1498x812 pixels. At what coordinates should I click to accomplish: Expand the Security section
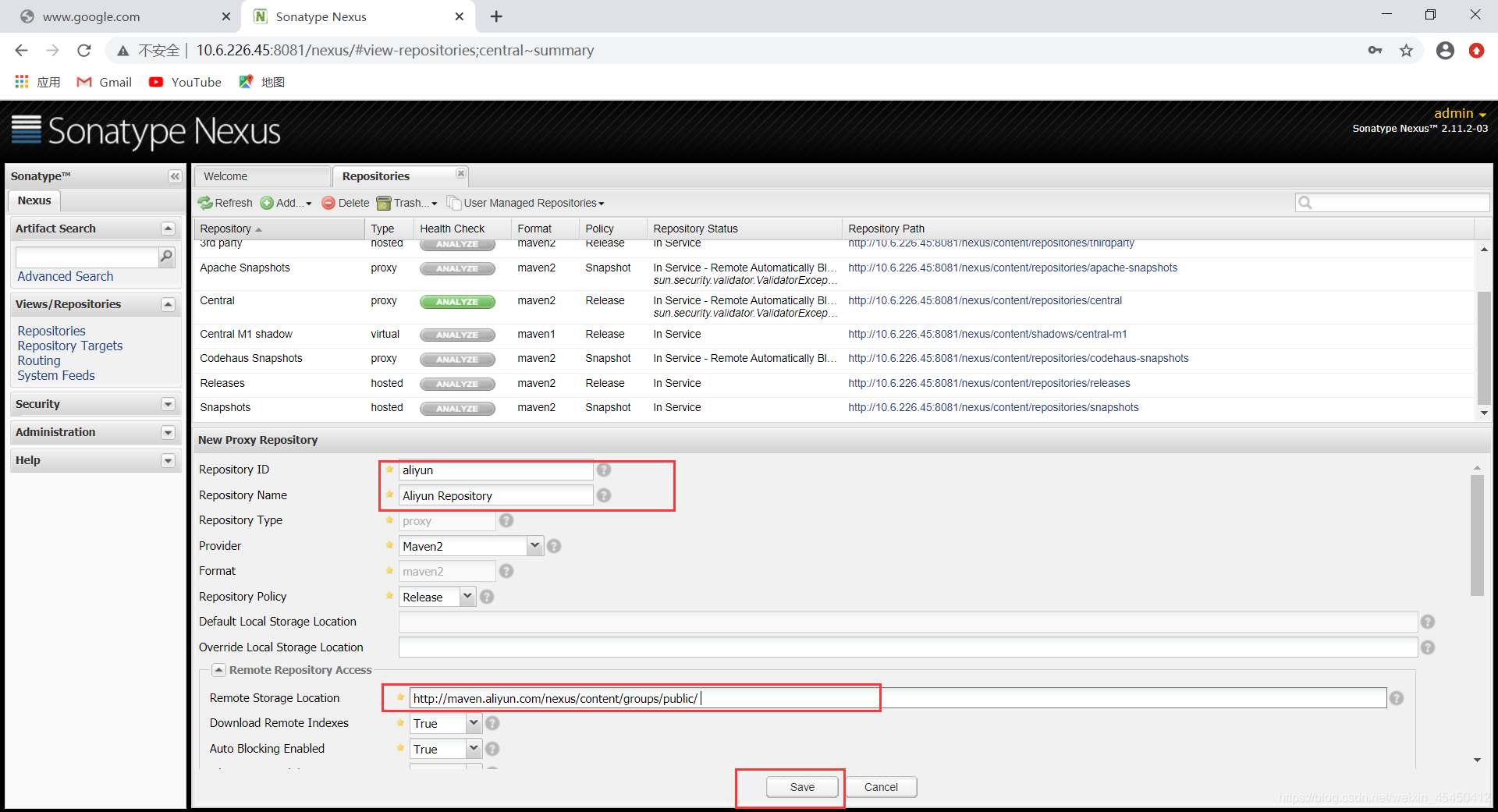[x=168, y=404]
